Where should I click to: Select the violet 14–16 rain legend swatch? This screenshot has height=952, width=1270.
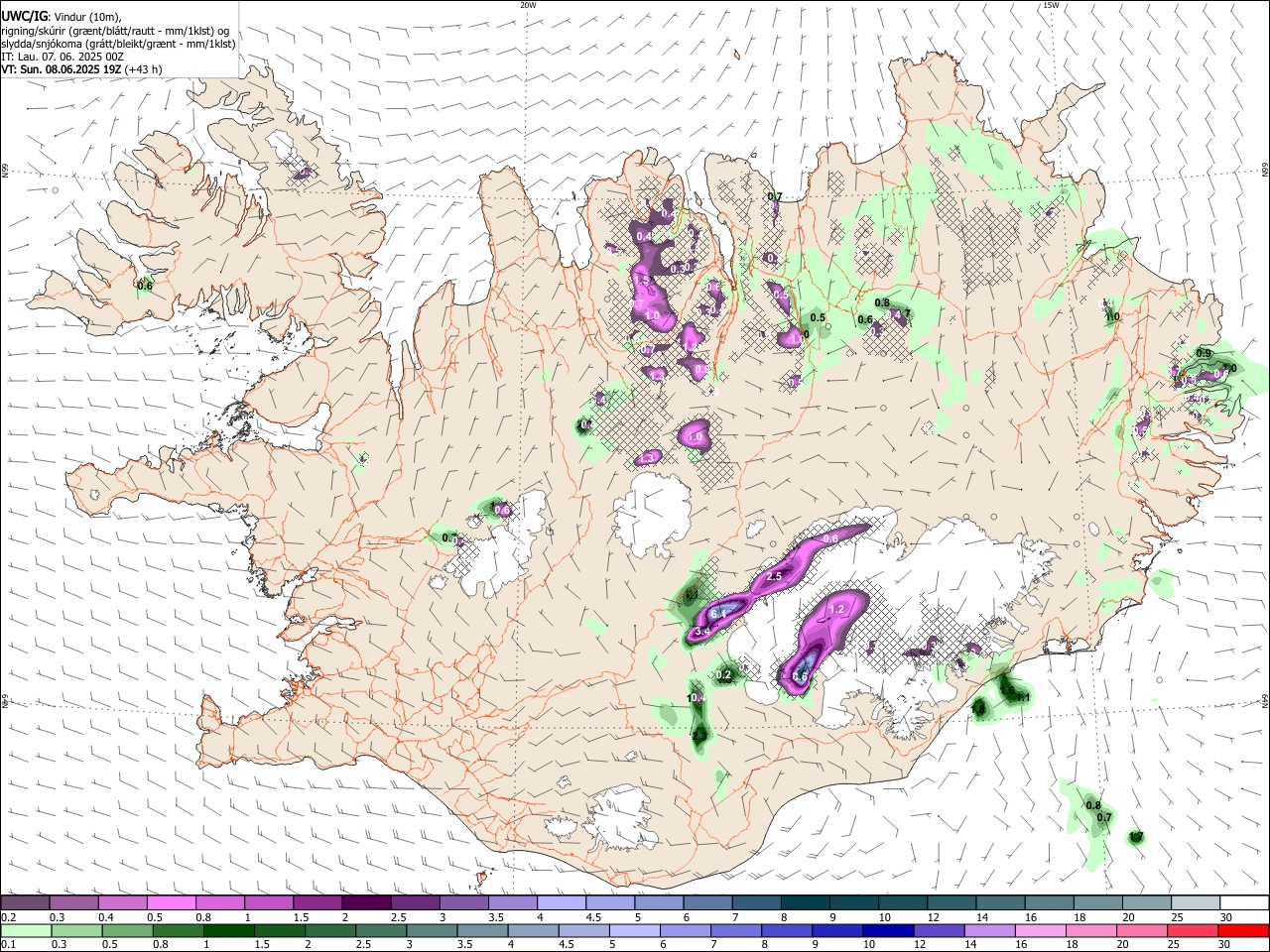pyautogui.click(x=989, y=931)
